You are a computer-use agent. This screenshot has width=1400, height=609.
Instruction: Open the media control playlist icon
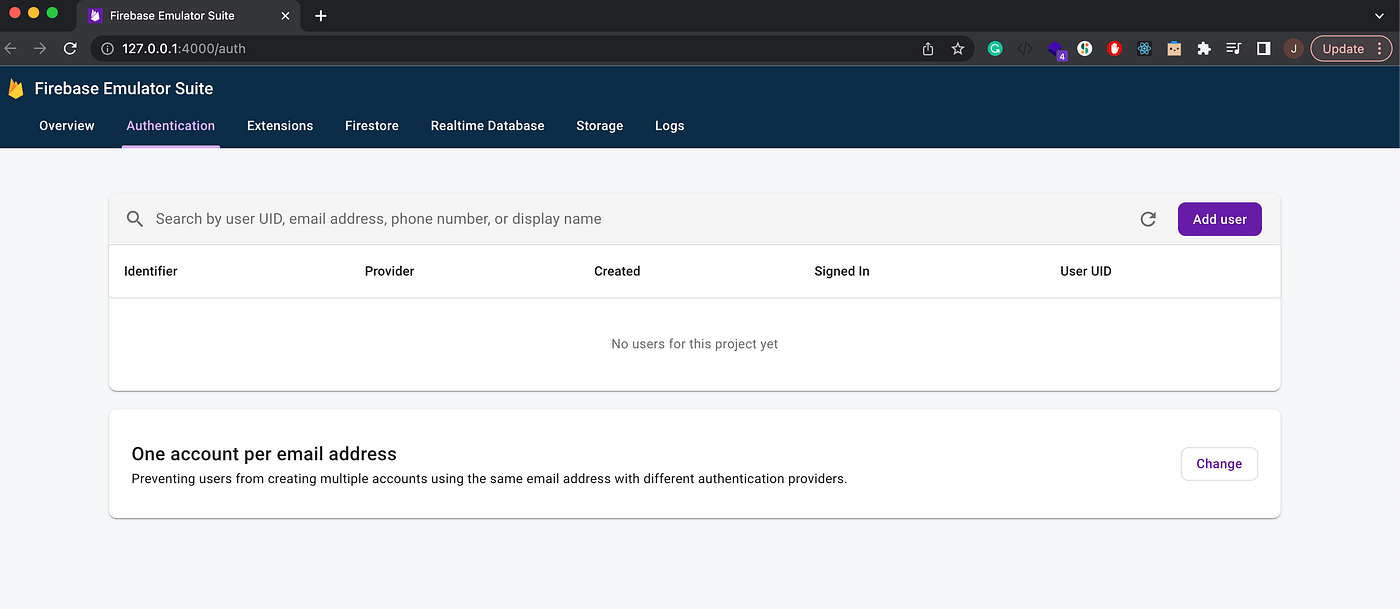[1234, 48]
